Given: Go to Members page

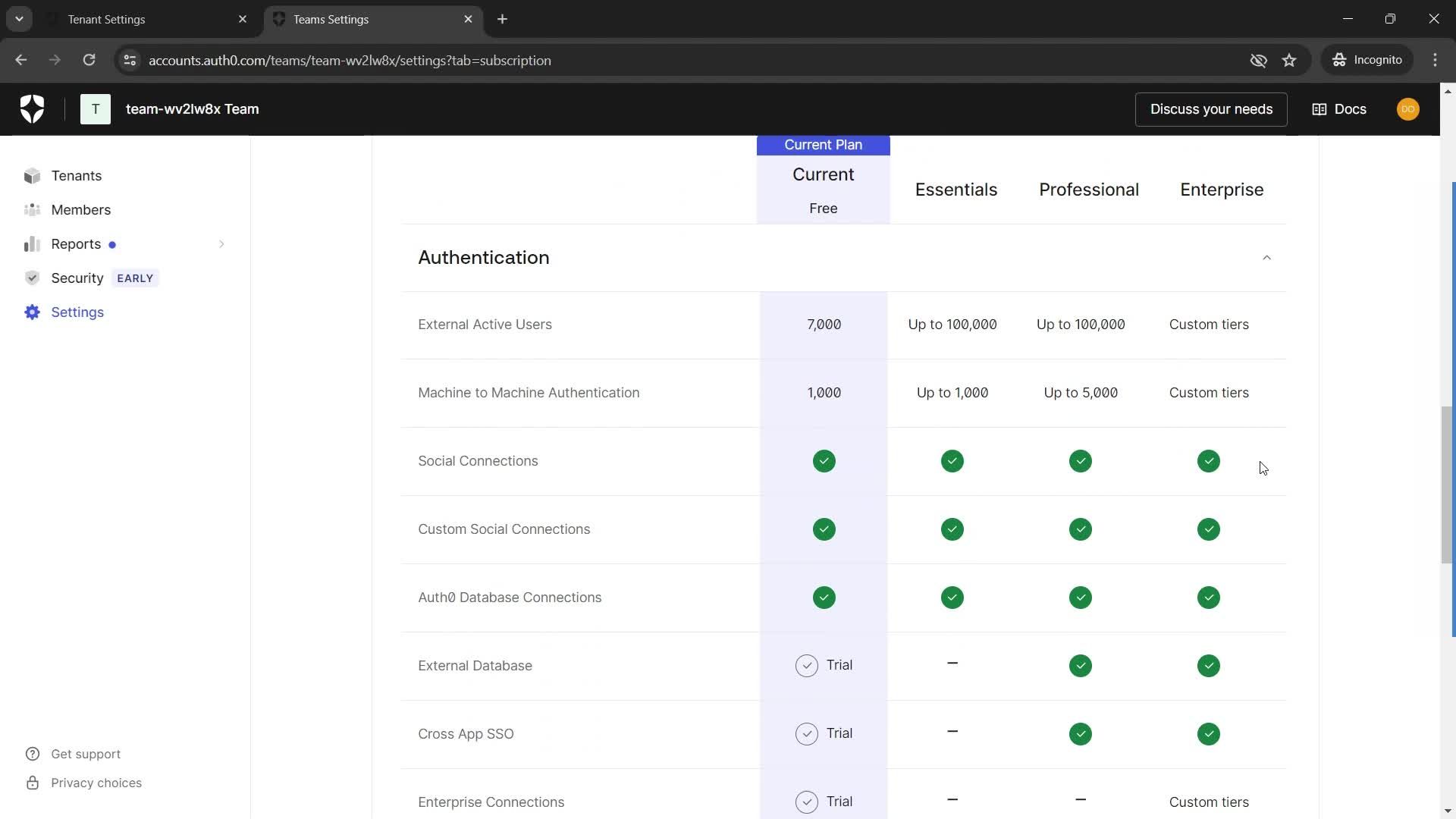Looking at the screenshot, I should (81, 210).
